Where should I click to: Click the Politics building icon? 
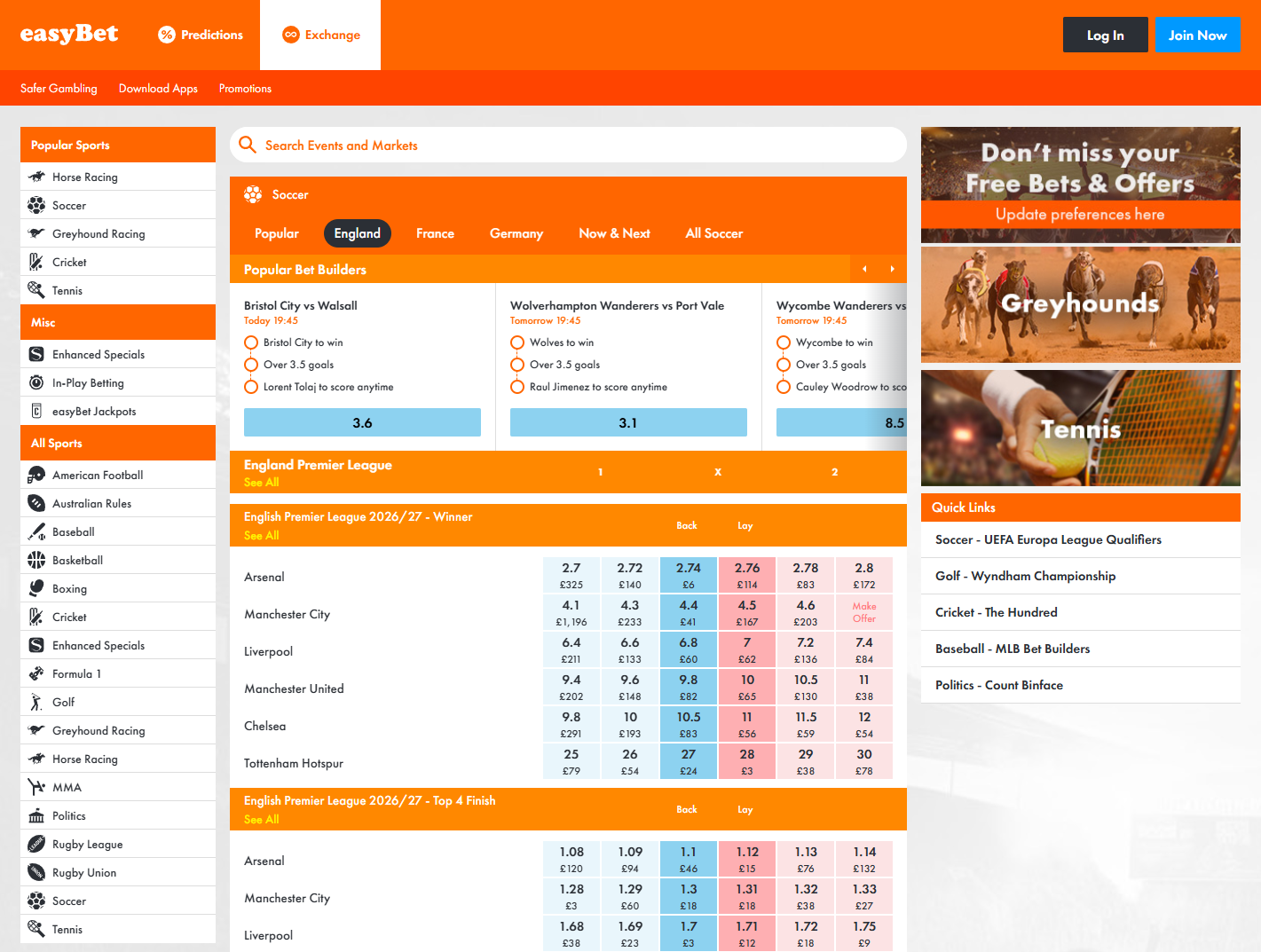tap(36, 815)
